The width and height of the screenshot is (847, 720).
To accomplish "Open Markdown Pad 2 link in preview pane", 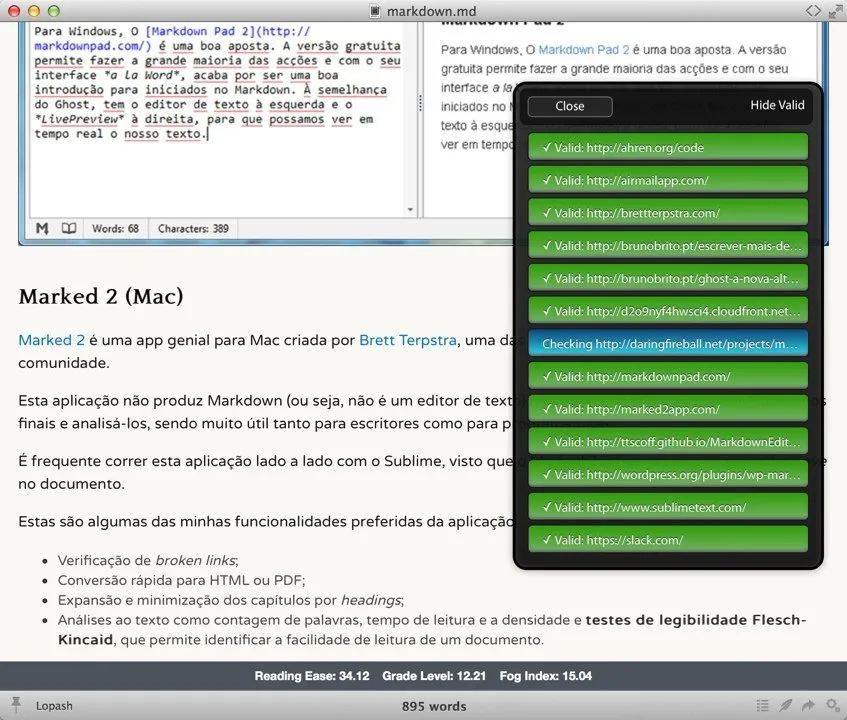I will point(583,50).
